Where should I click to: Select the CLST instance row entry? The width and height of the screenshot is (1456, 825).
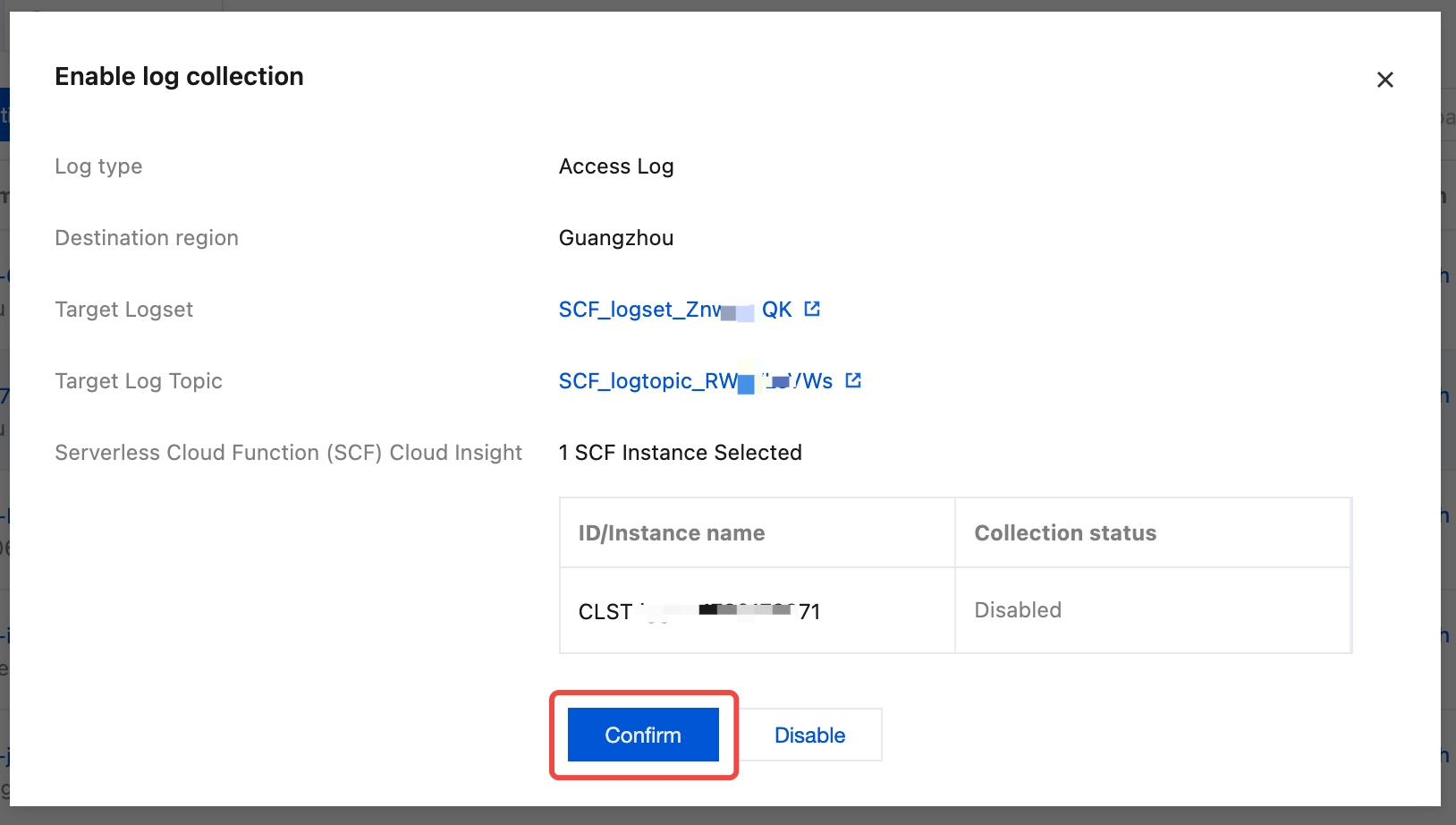(698, 611)
